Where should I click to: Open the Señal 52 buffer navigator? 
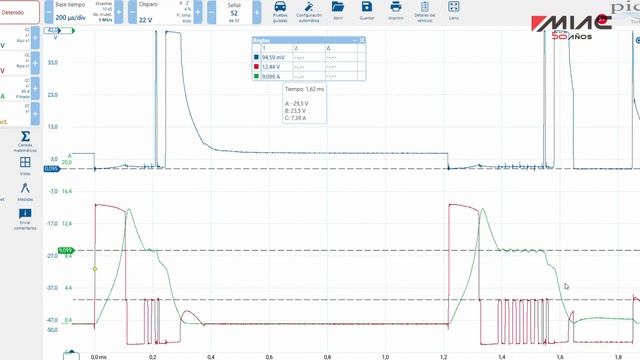coord(234,12)
